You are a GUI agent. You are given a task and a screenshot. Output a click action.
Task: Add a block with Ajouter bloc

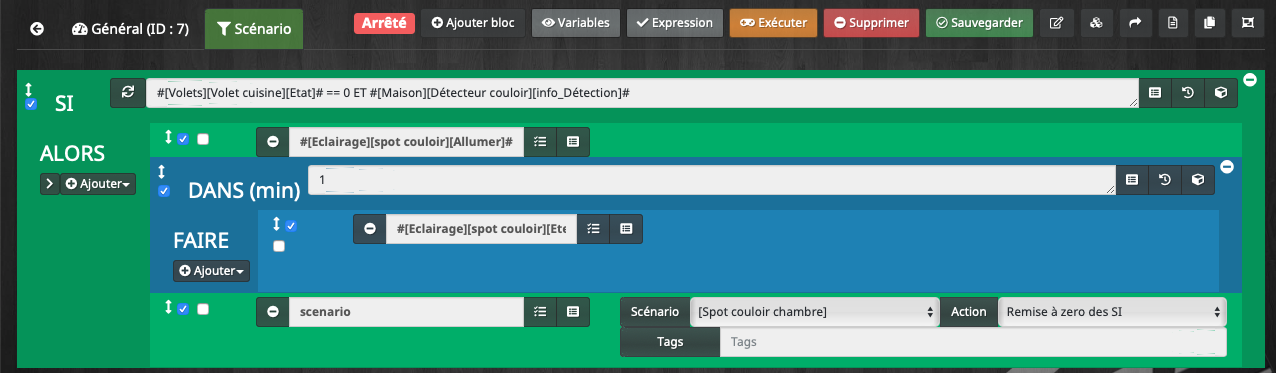(473, 22)
